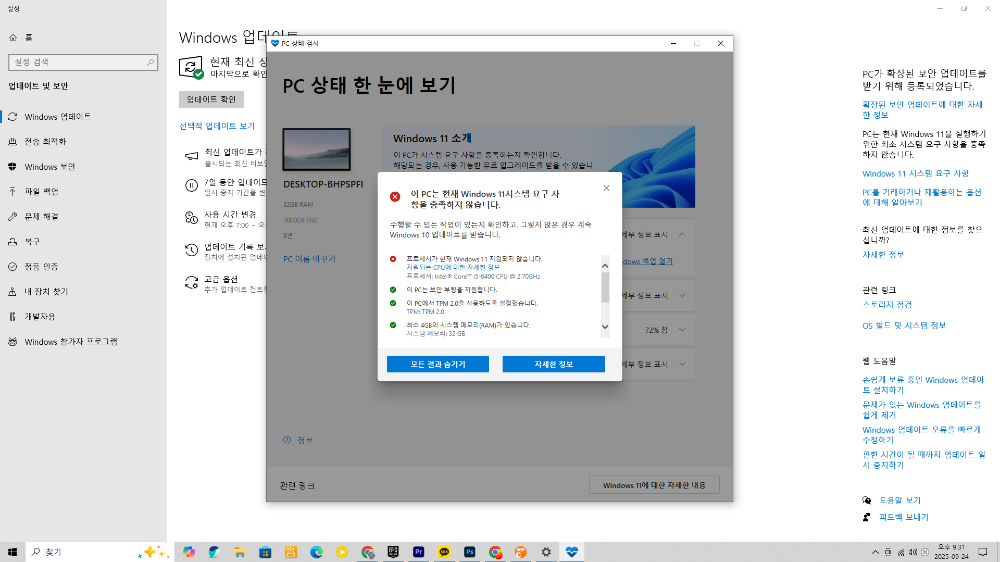Screen dimensions: 1000x562
Task: Select 전송 최적화 in the sidebar
Action: pyautogui.click(x=45, y=142)
